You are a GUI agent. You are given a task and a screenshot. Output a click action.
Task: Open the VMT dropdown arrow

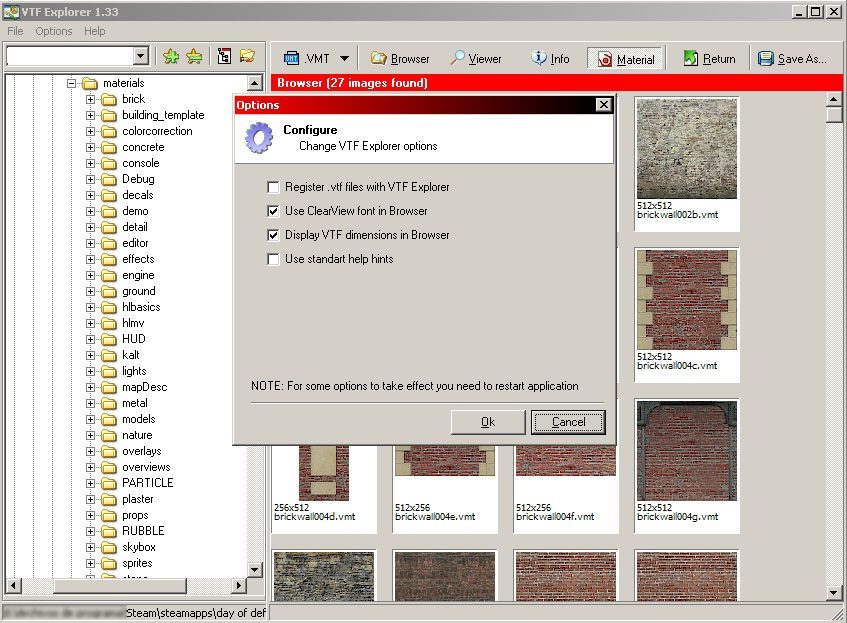tap(345, 58)
